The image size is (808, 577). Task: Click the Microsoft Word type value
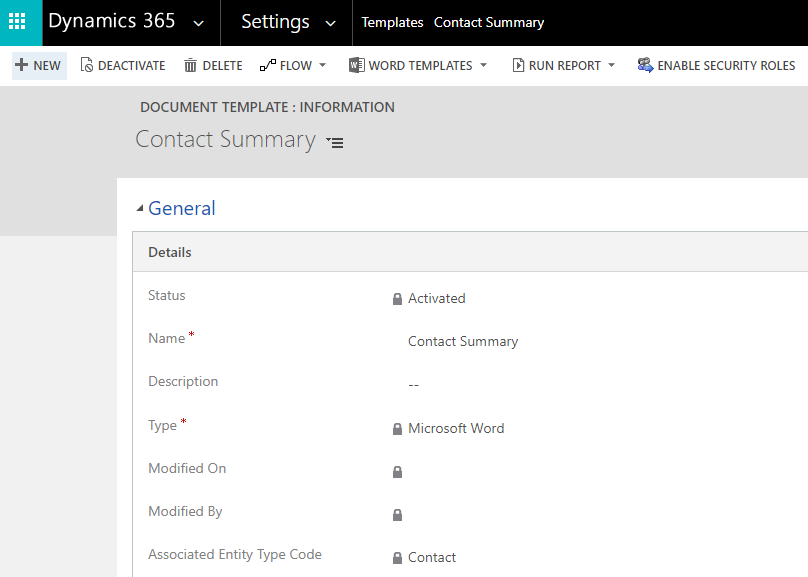456,428
